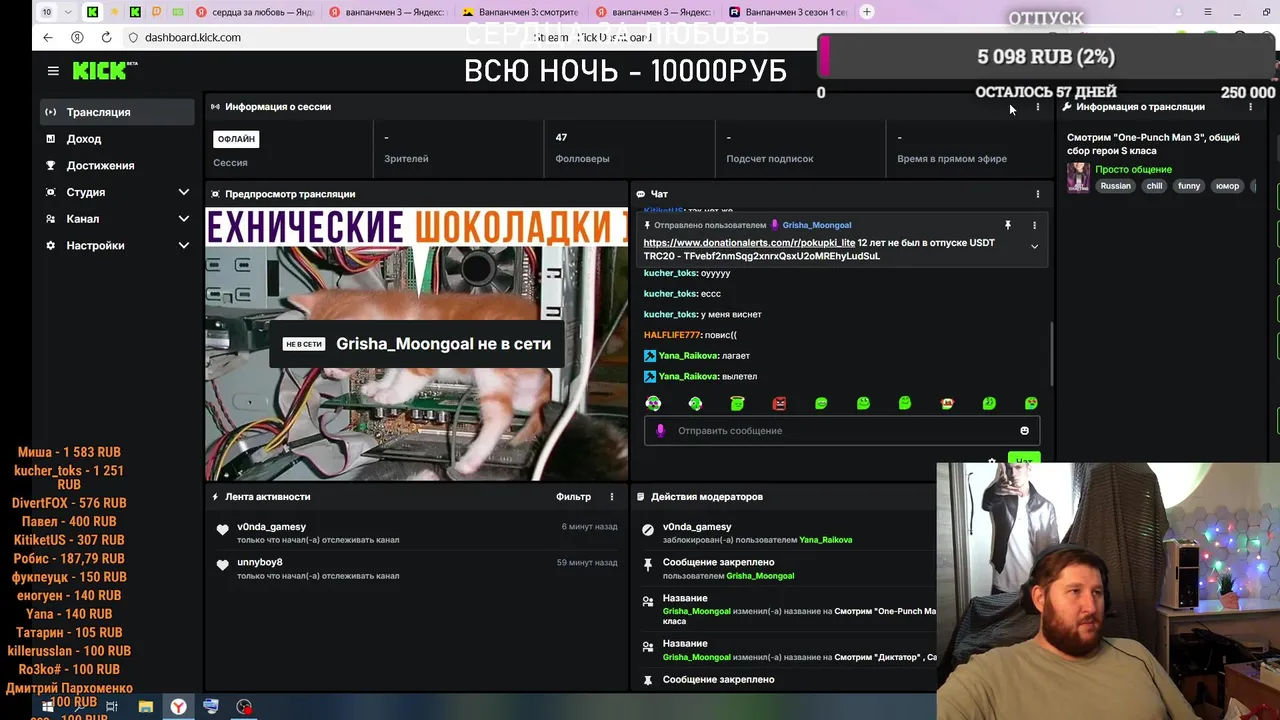The image size is (1280, 720).
Task: Insert the first emote with purple glasses
Action: [653, 403]
